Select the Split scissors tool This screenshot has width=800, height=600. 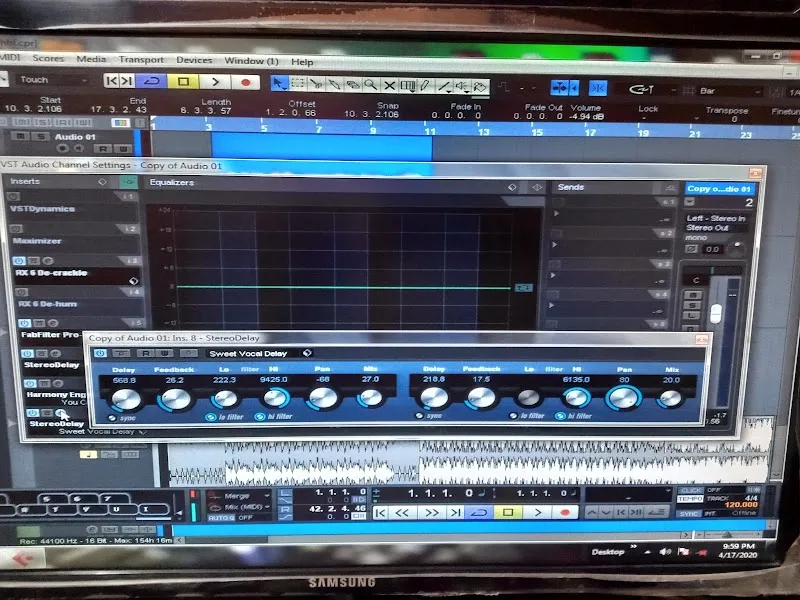[316, 84]
